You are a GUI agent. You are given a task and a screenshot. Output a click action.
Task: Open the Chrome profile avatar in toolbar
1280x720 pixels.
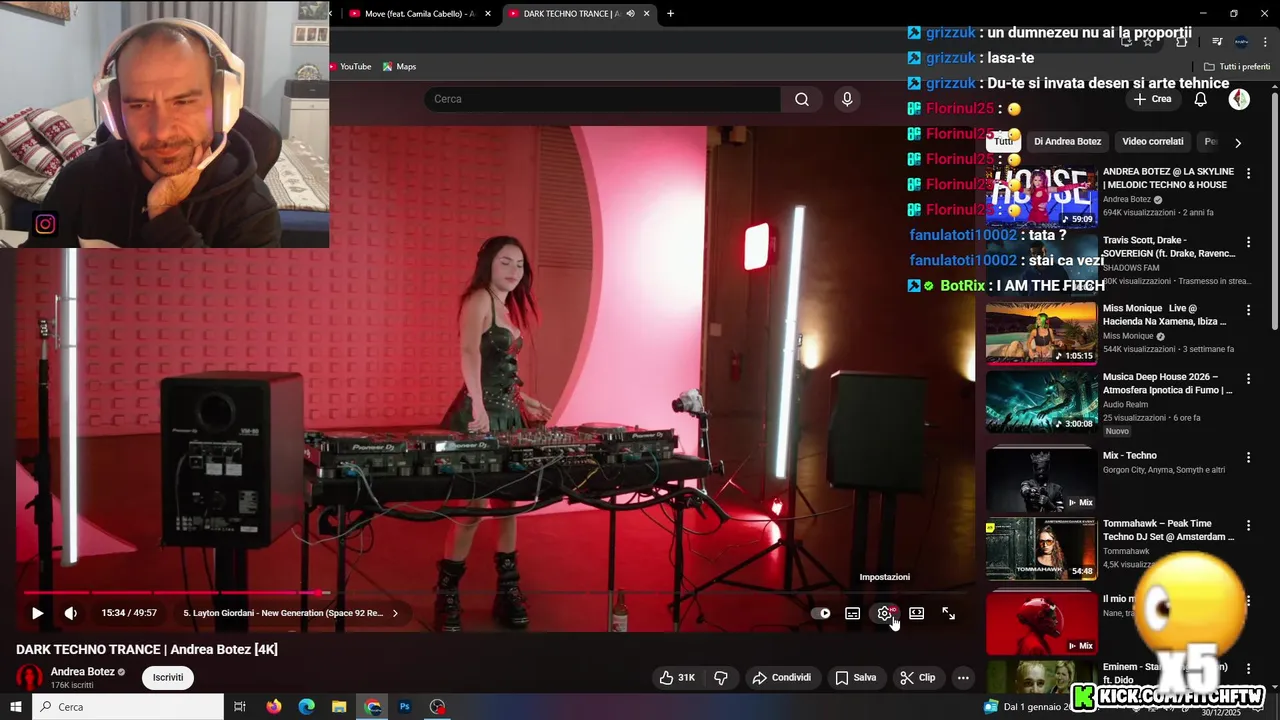tap(1241, 41)
